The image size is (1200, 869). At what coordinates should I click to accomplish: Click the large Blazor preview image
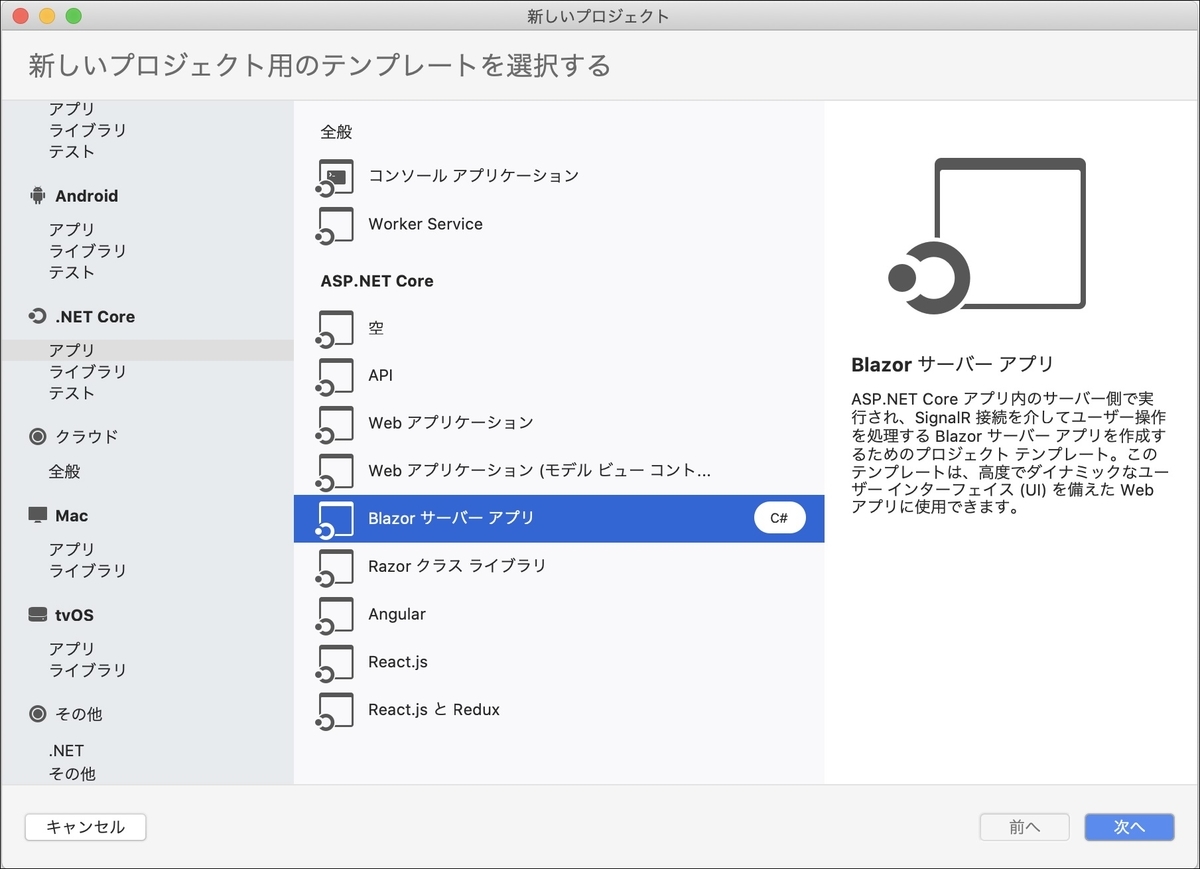[x=987, y=236]
